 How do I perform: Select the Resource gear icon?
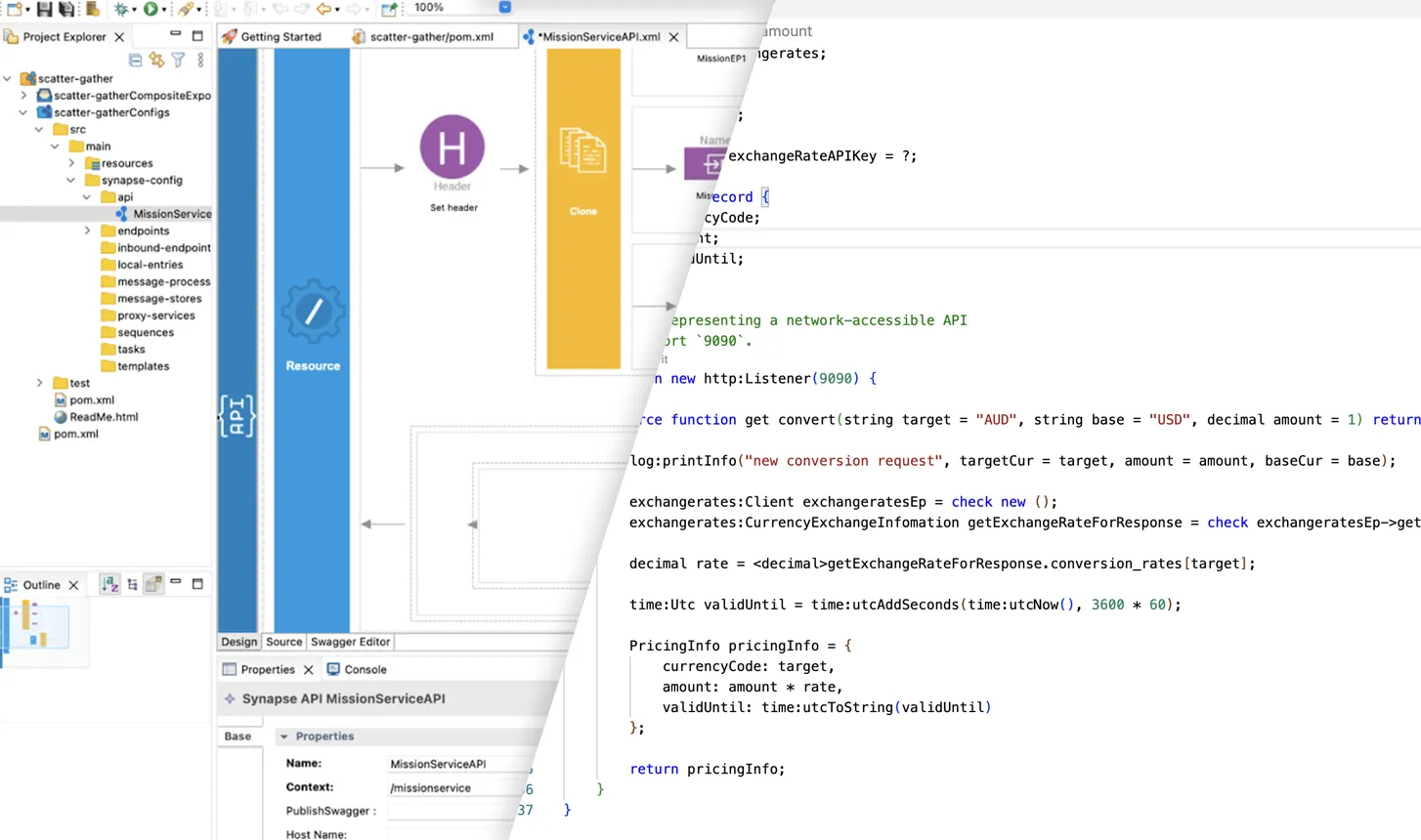tap(313, 312)
